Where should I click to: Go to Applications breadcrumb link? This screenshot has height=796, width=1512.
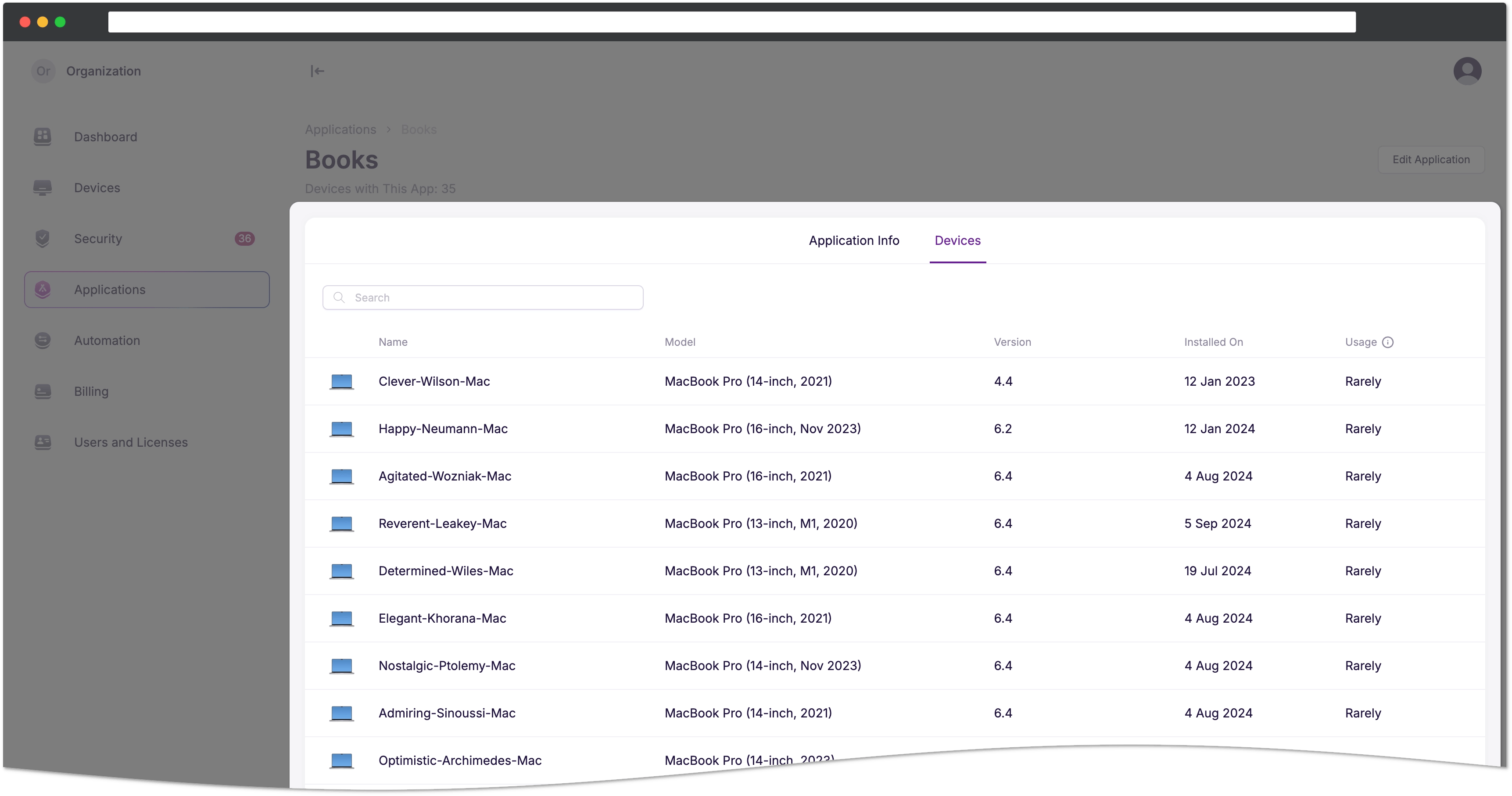pos(340,129)
